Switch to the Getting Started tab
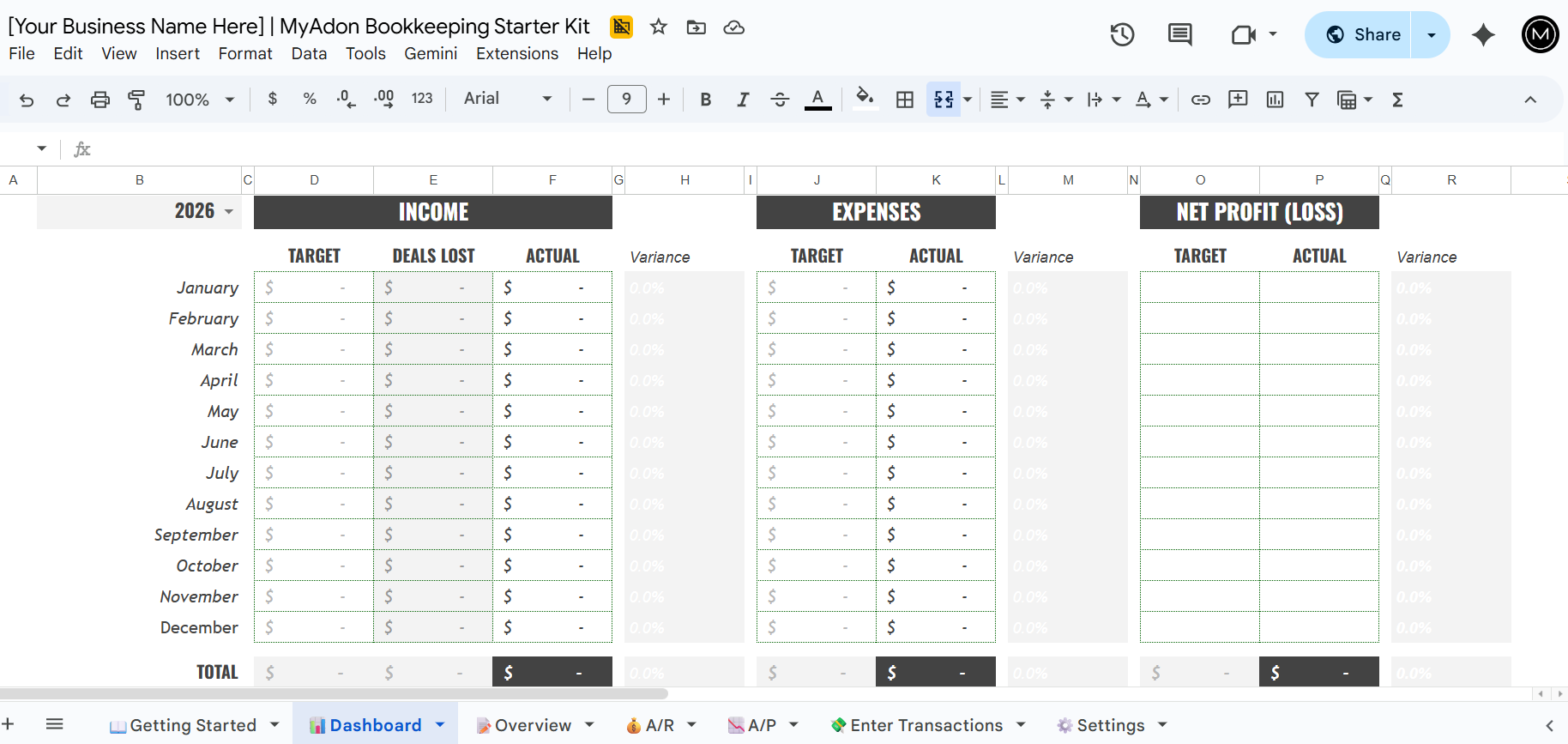Screen dimensions: 1568x744 [193, 725]
